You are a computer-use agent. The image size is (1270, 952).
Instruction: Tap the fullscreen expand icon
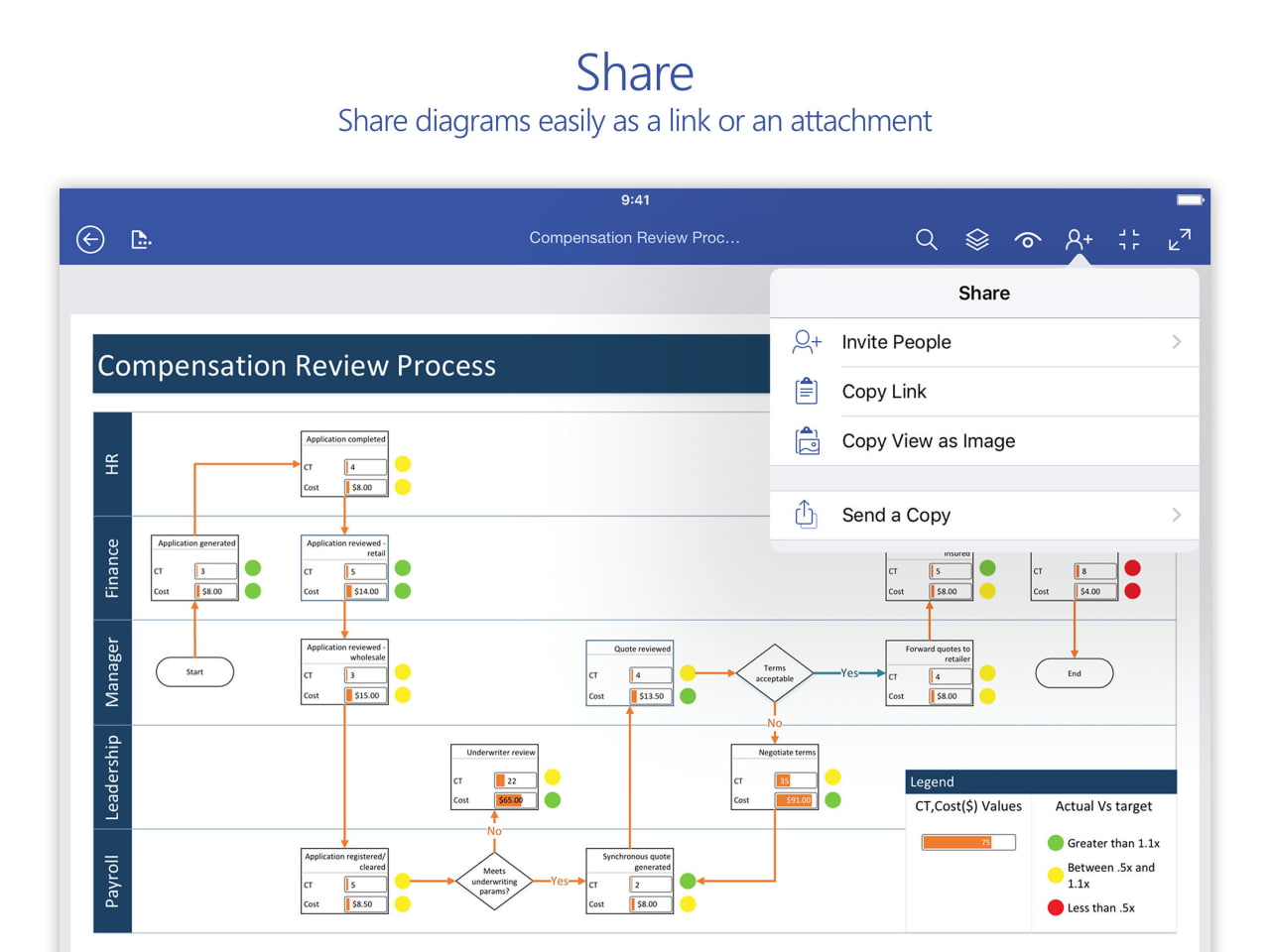(x=1180, y=239)
